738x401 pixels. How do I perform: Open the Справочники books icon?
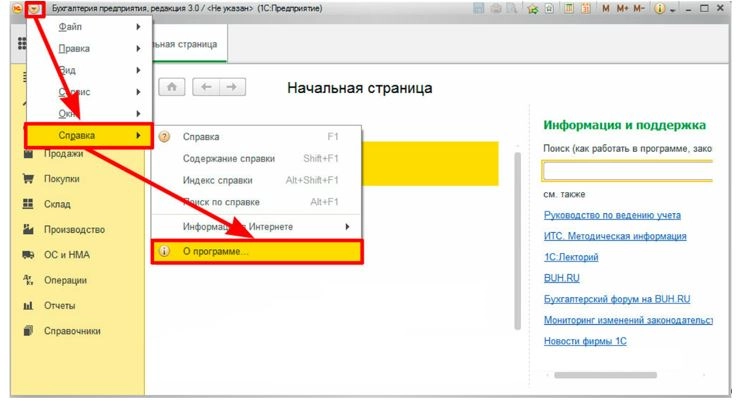(x=28, y=331)
